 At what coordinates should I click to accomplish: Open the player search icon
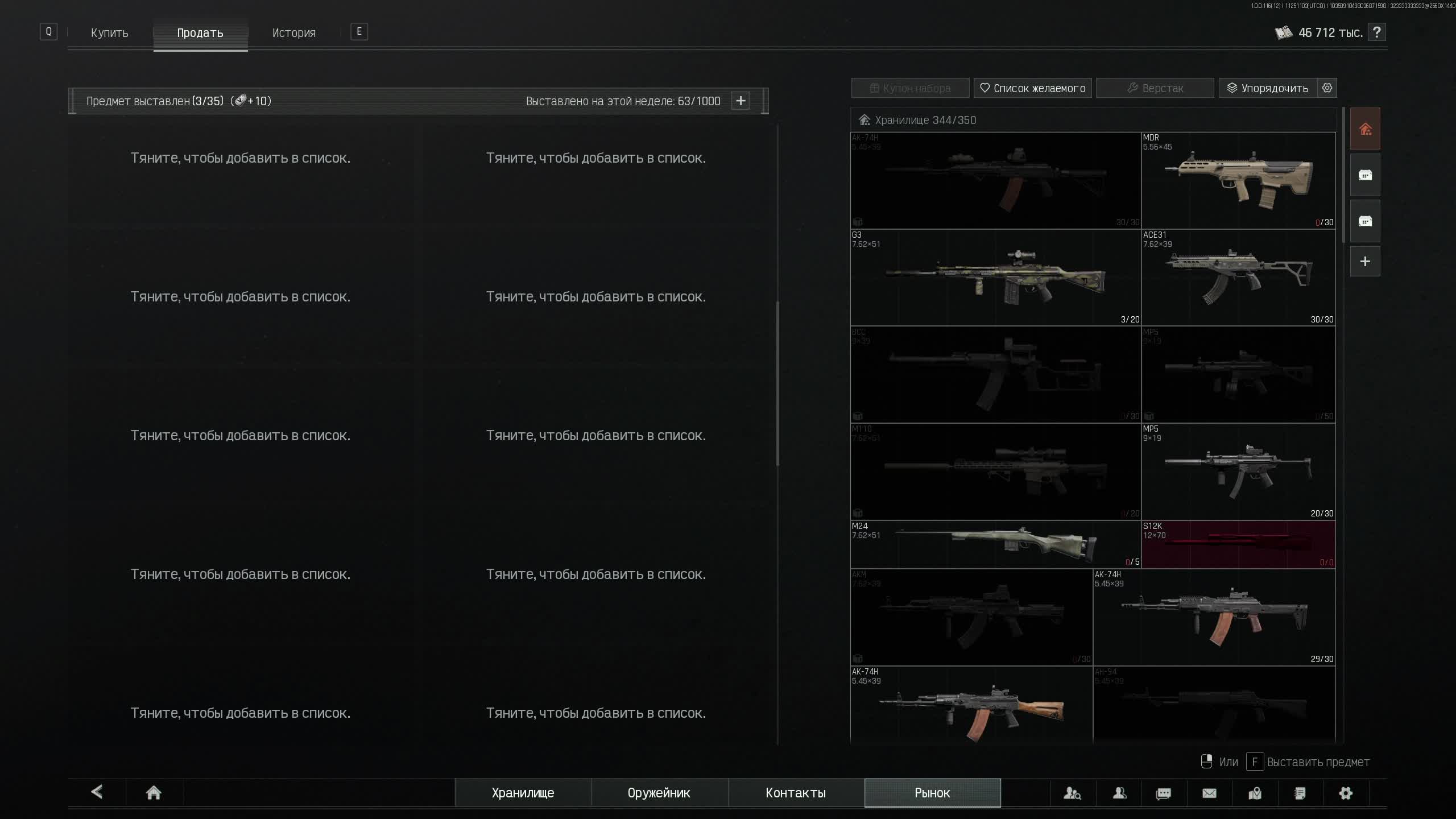tap(1072, 793)
